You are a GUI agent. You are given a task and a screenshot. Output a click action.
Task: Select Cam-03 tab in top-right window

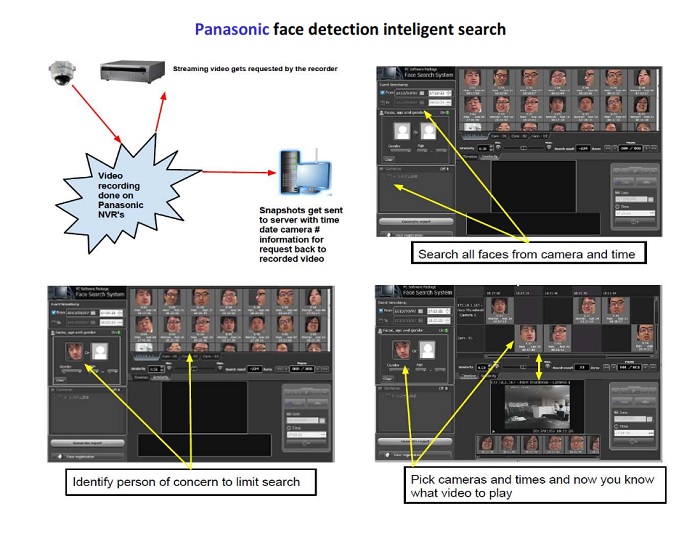click(539, 136)
